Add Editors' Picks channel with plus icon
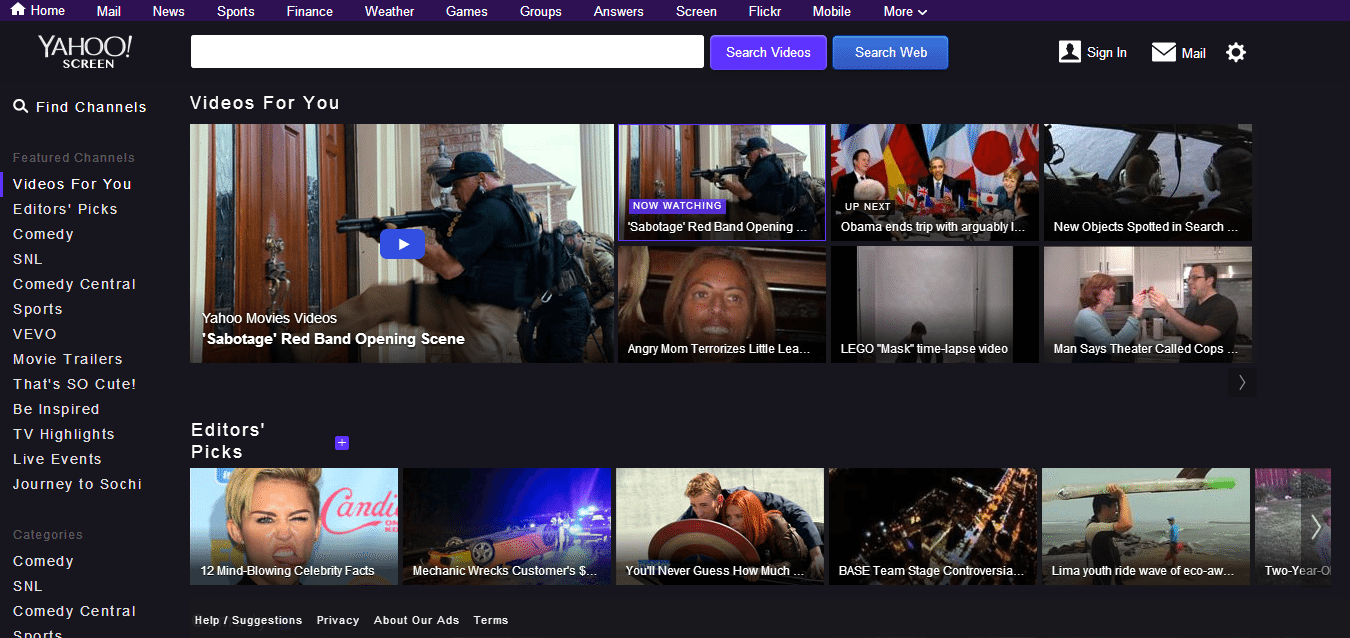This screenshot has width=1350, height=638. point(342,442)
